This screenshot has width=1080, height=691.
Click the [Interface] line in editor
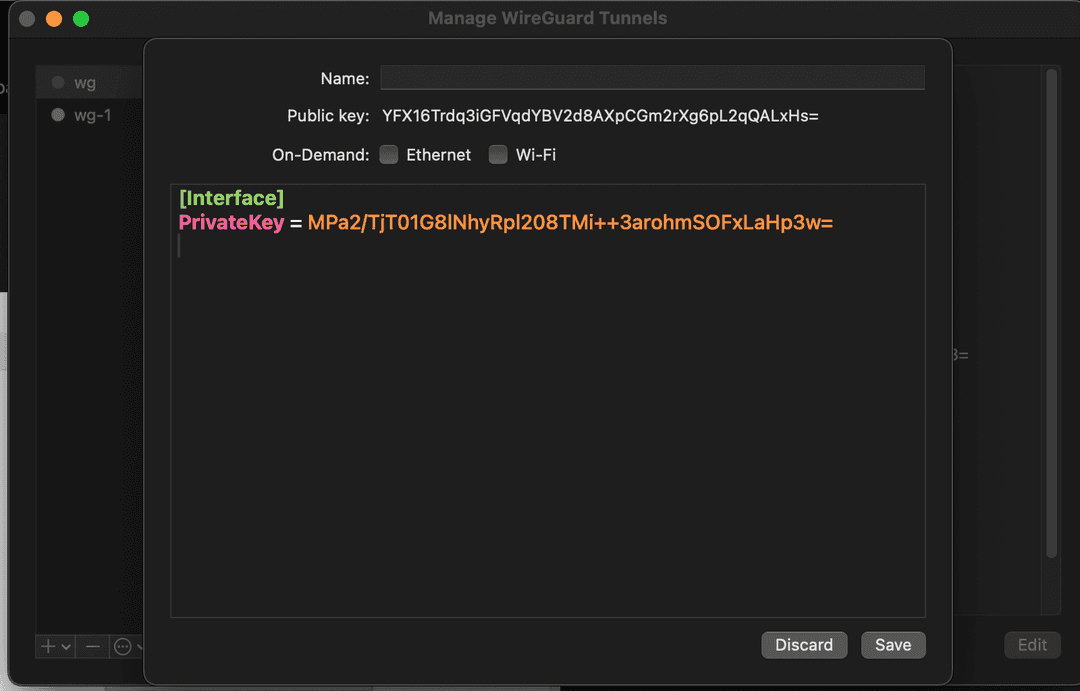point(231,198)
